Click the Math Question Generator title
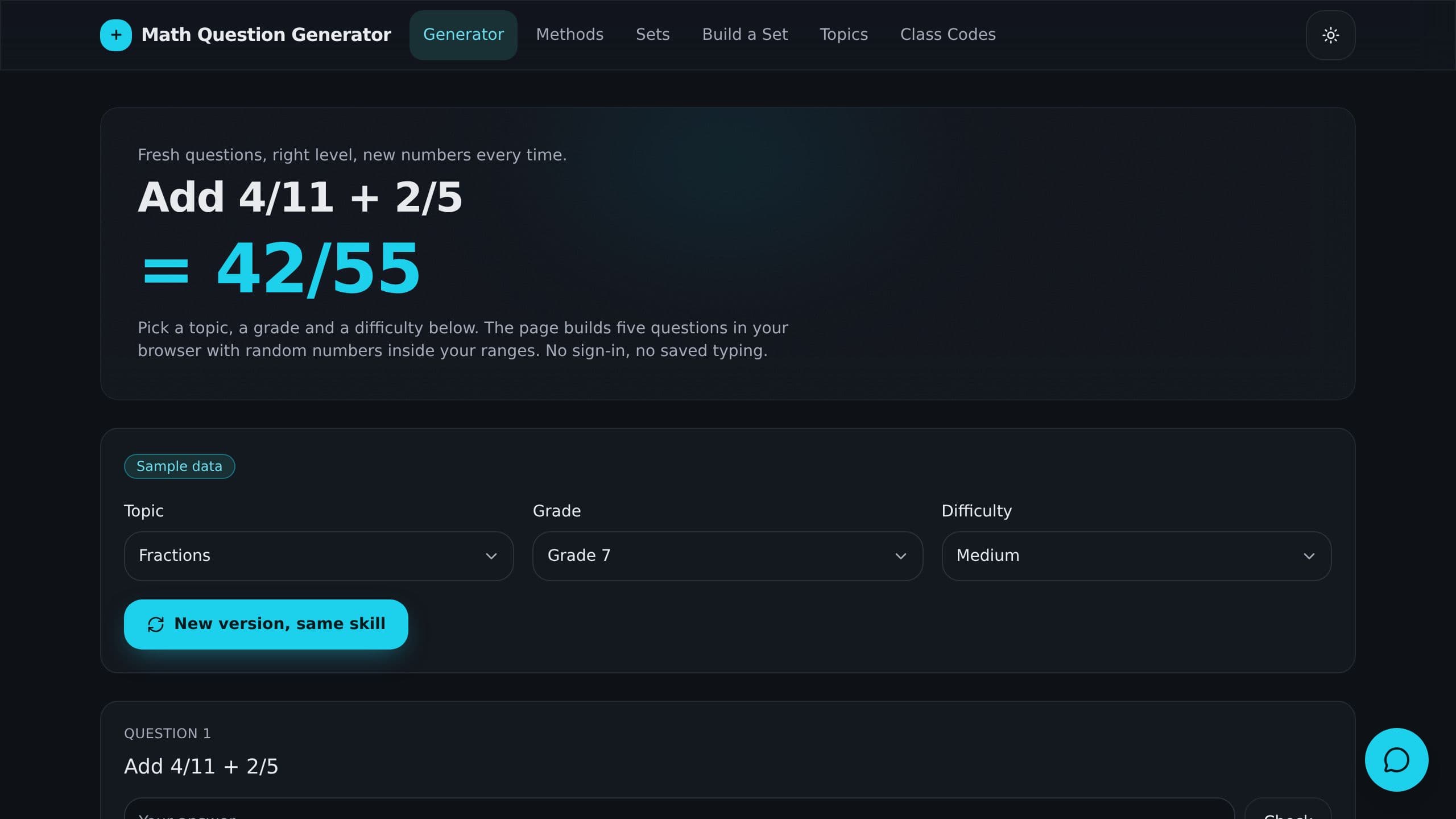 (266, 35)
